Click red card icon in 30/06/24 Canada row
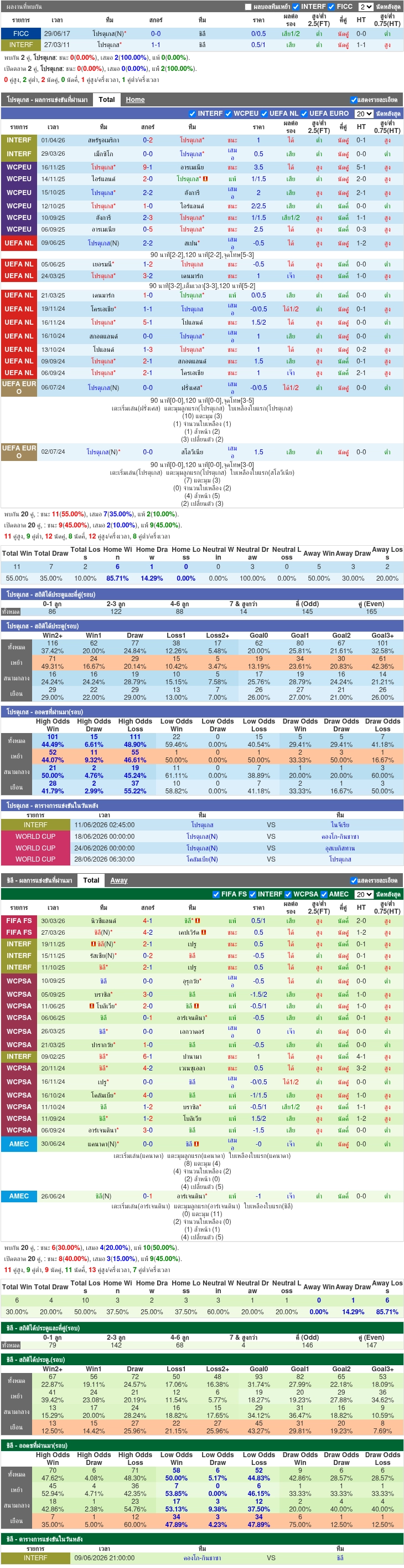 pos(196,1144)
